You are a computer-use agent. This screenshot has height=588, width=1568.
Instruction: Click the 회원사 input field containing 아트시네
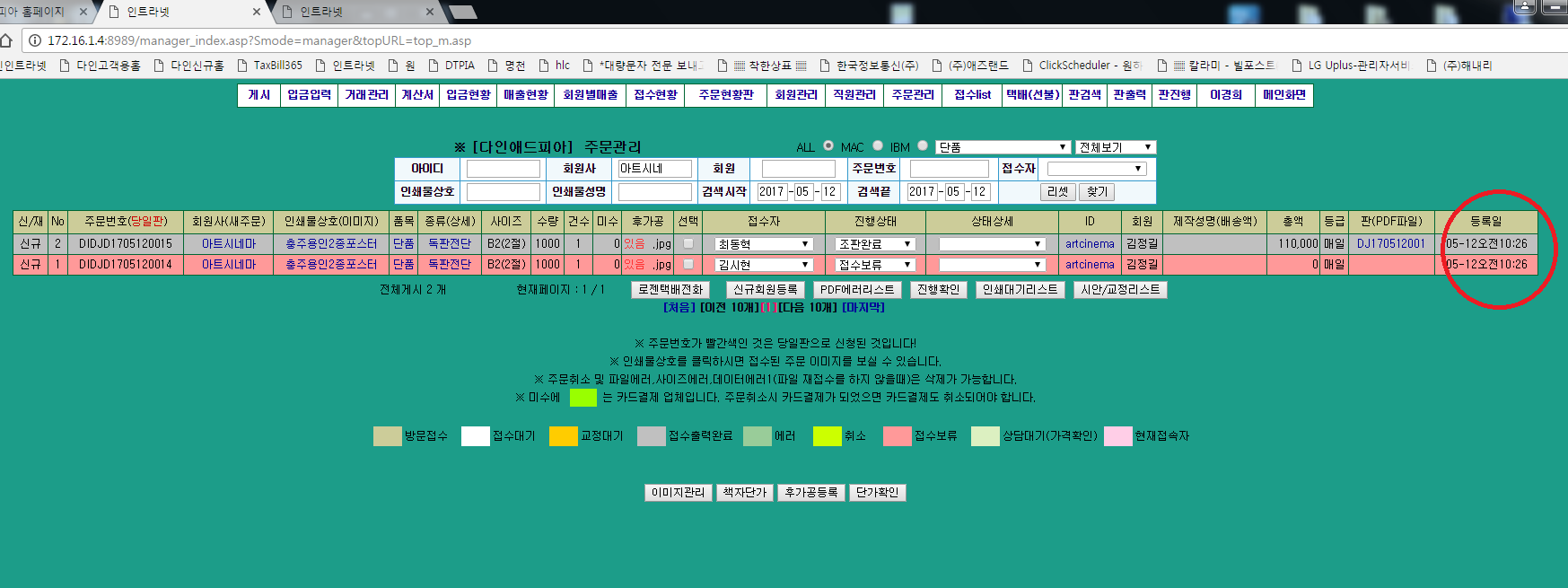654,169
